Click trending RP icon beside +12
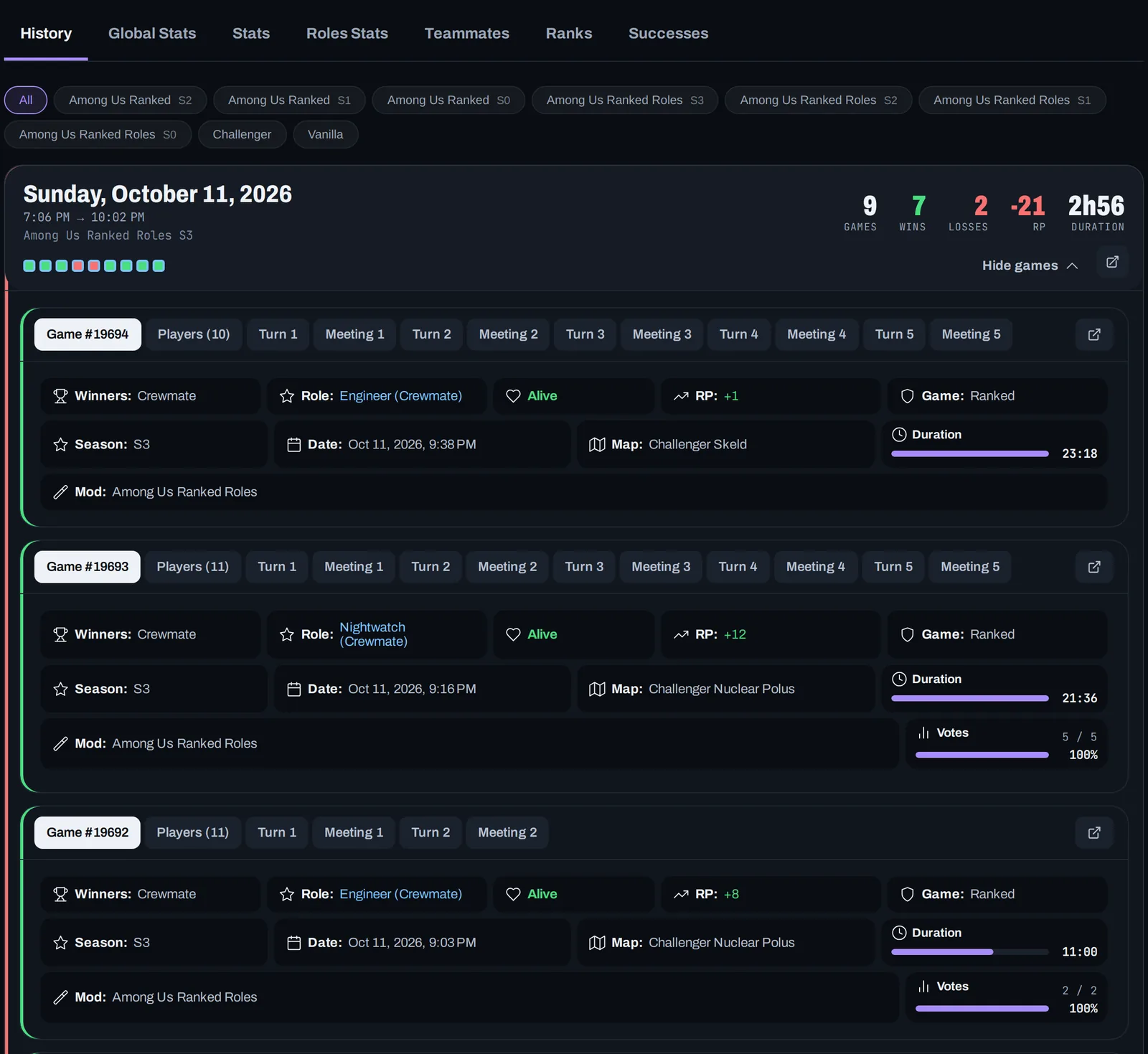The height and width of the screenshot is (1054, 1148). pos(681,634)
